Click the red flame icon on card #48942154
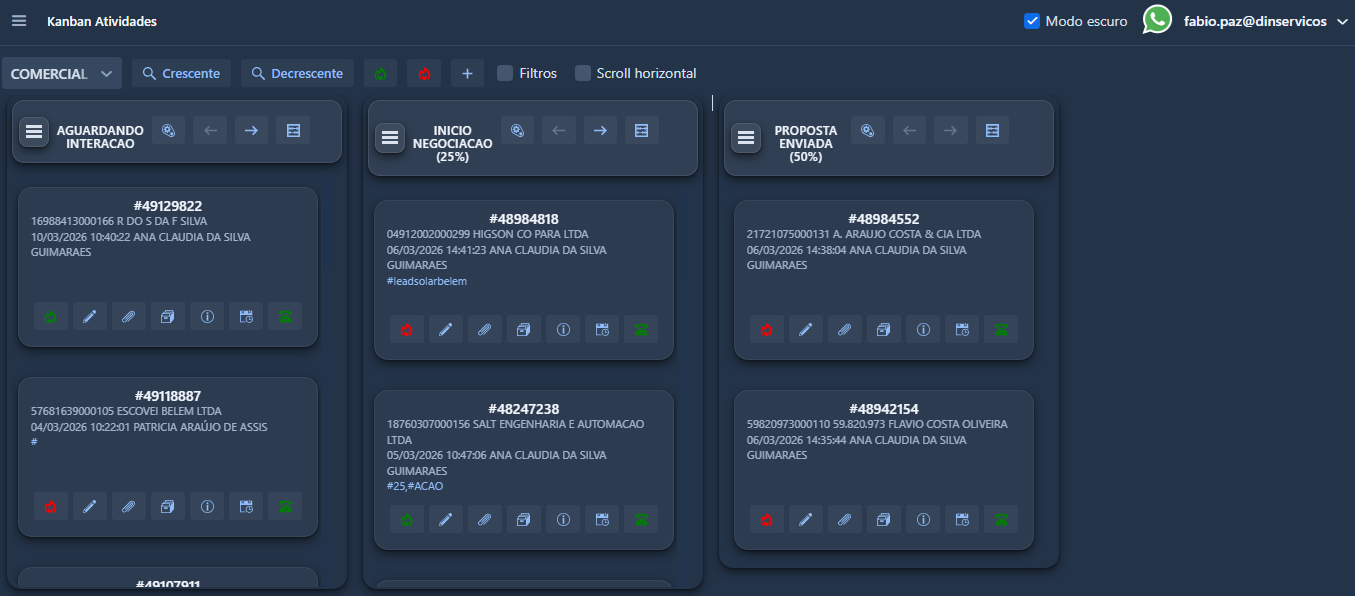Image resolution: width=1355 pixels, height=596 pixels. tap(767, 519)
